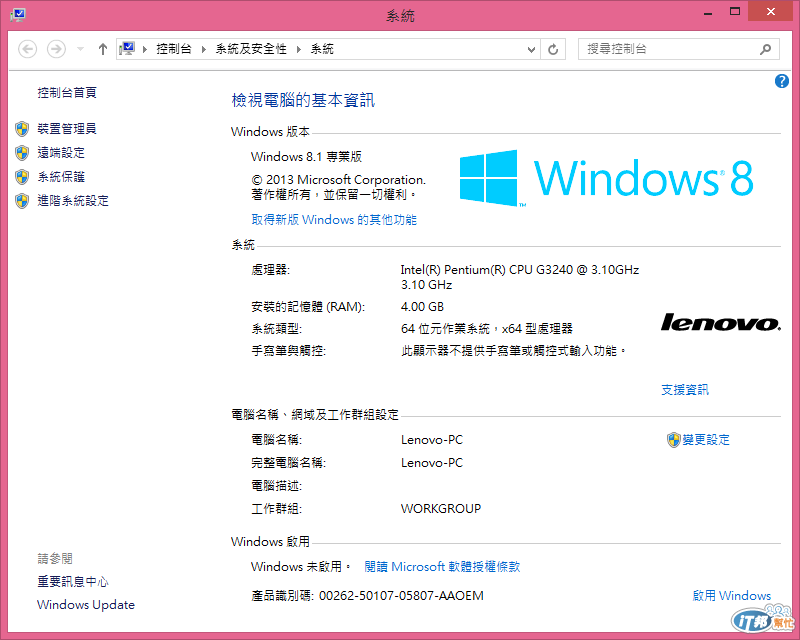Screen dimensions: 800x640
Task: Click the WORKGROUP value
Action: point(441,509)
